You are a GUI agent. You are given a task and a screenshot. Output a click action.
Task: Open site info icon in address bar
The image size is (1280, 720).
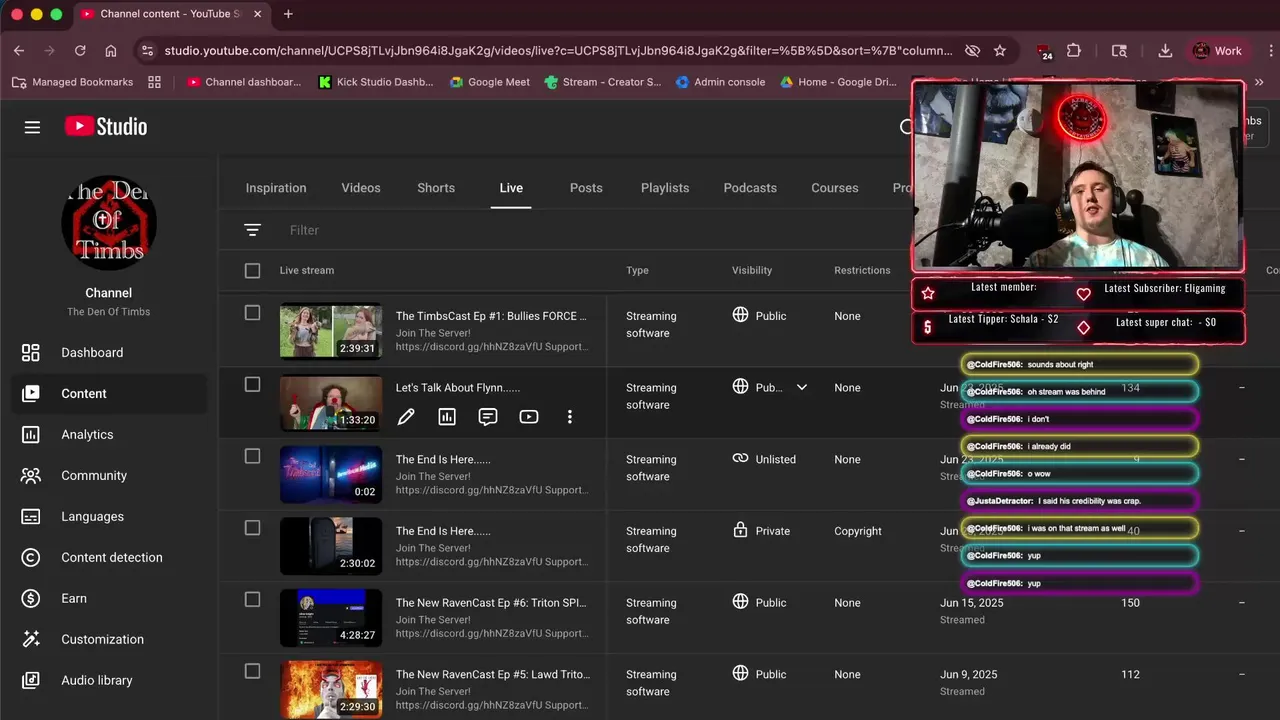click(x=147, y=51)
